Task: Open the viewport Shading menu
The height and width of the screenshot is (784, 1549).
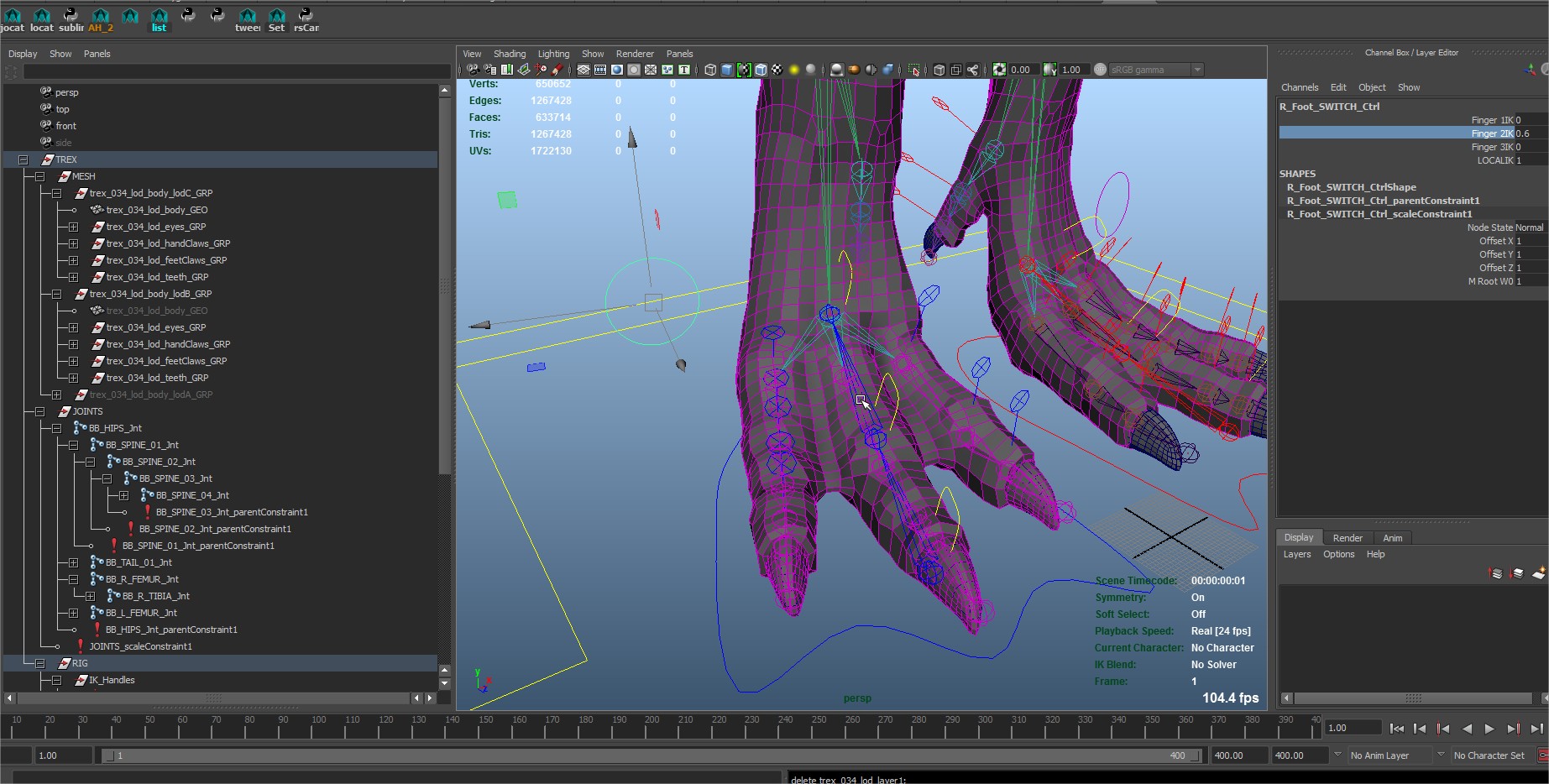Action: 509,54
